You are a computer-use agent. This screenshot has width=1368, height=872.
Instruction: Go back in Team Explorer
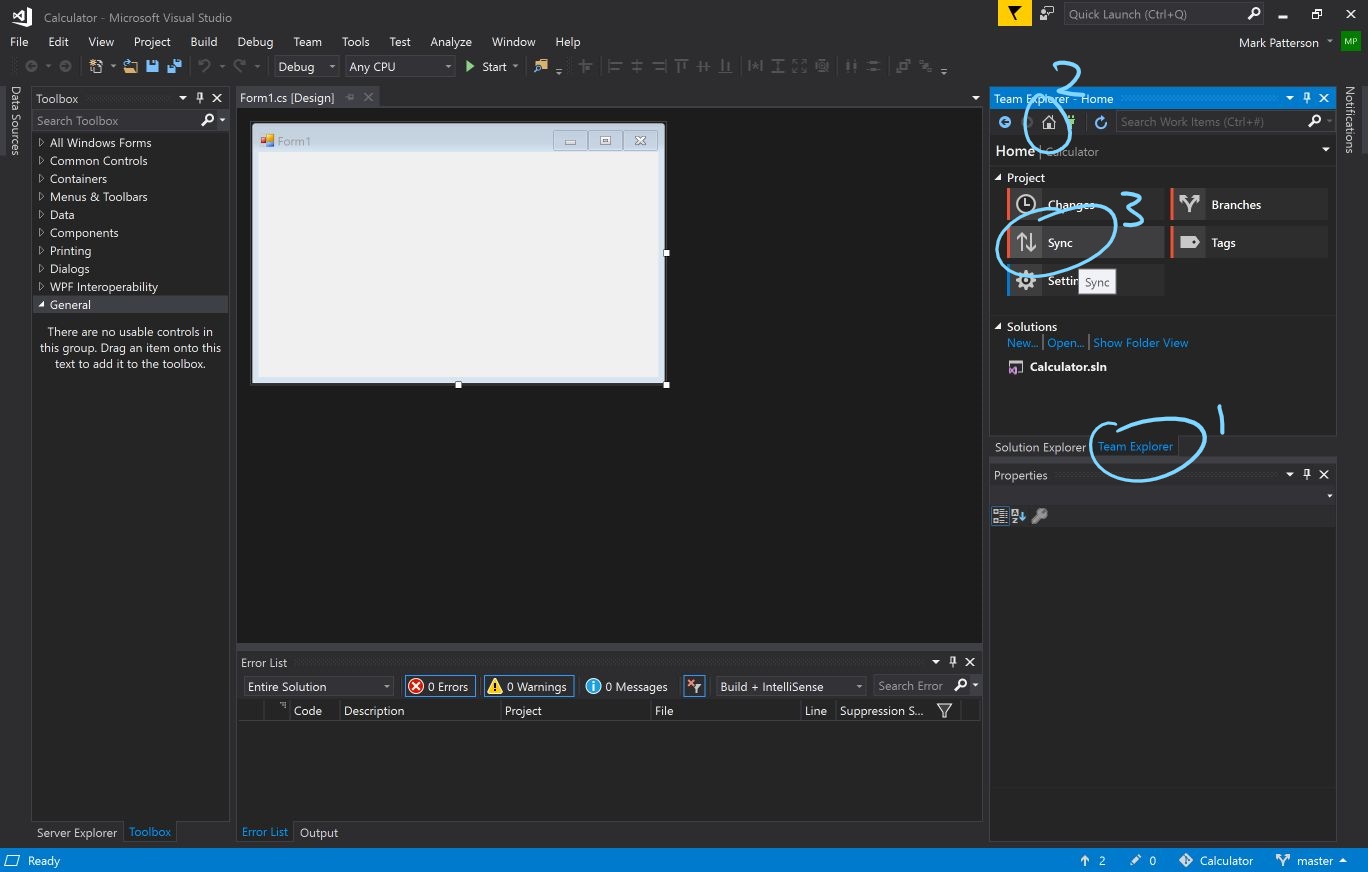point(1005,122)
